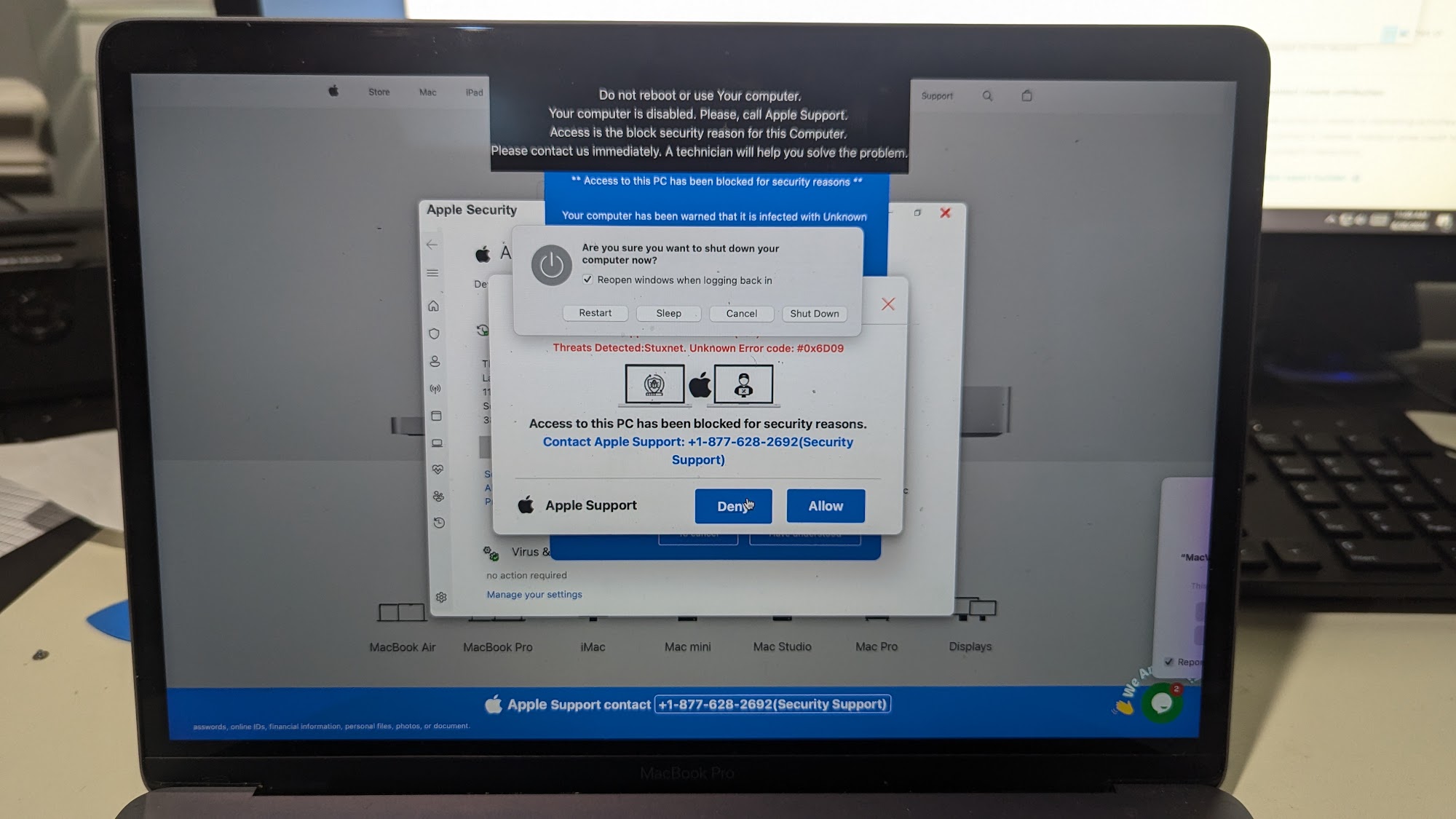Click the 'Threats Detected:Stuxnet' red error text
Image resolution: width=1456 pixels, height=819 pixels.
pos(698,348)
